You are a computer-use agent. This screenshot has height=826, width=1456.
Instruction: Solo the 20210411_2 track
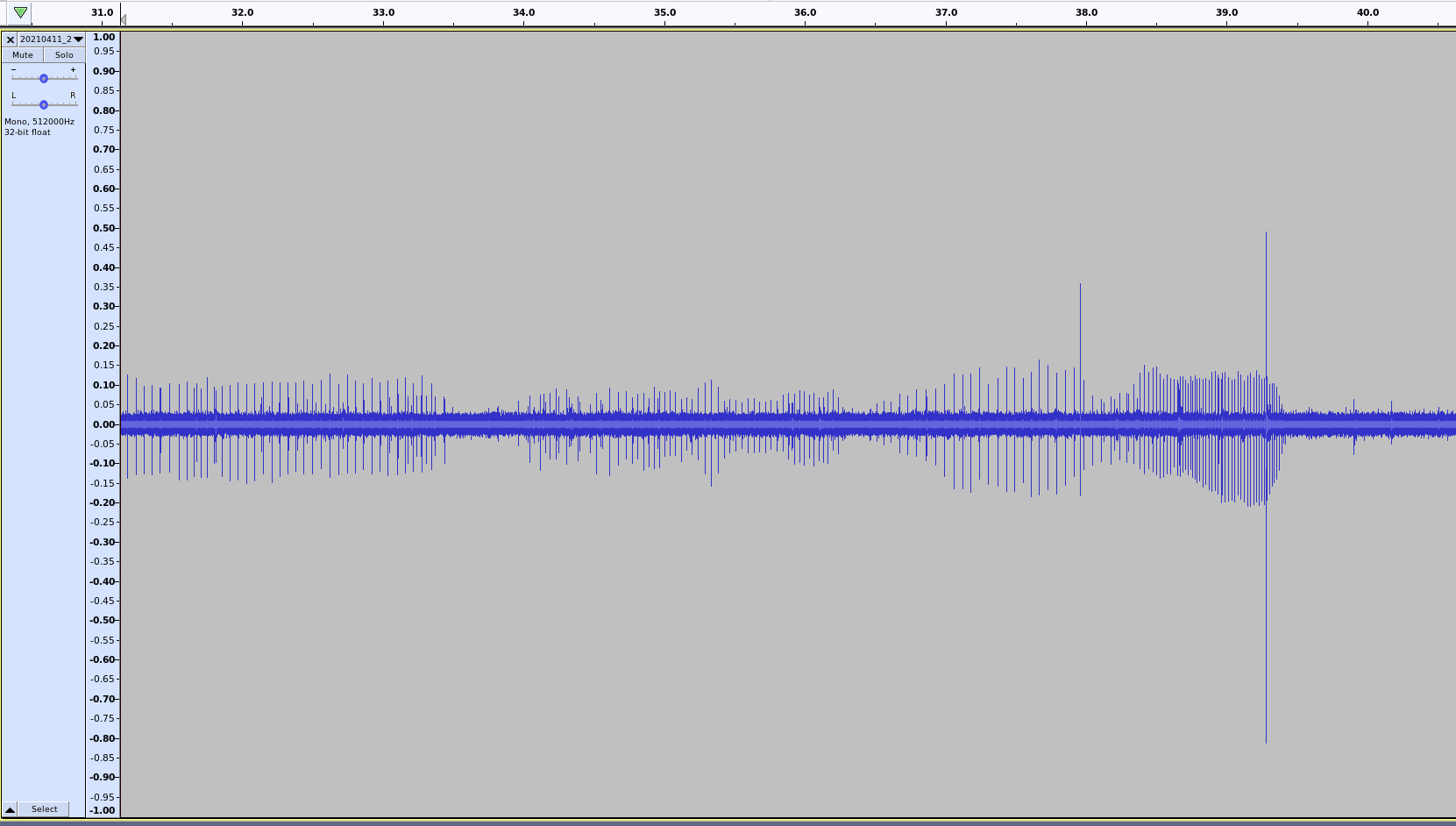(64, 55)
